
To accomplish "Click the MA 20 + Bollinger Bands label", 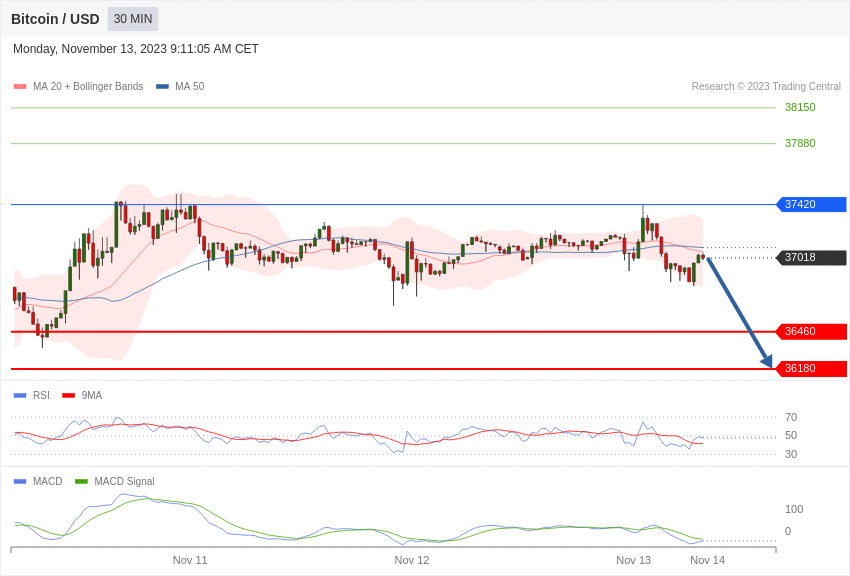I will 88,86.
